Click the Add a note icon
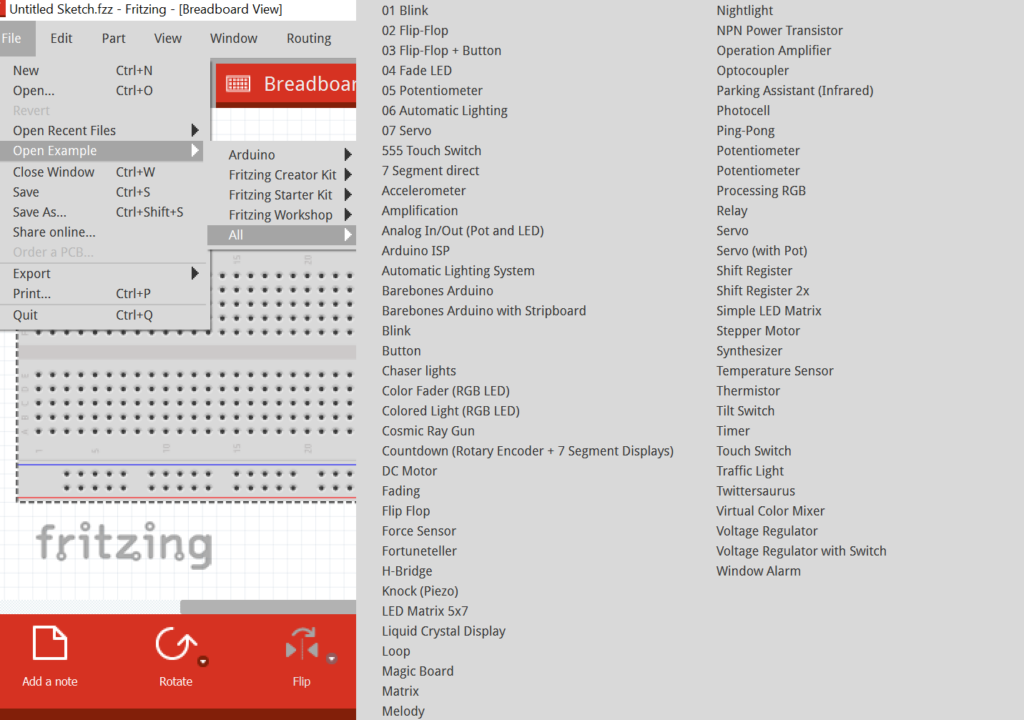The height and width of the screenshot is (720, 1024). click(x=50, y=645)
